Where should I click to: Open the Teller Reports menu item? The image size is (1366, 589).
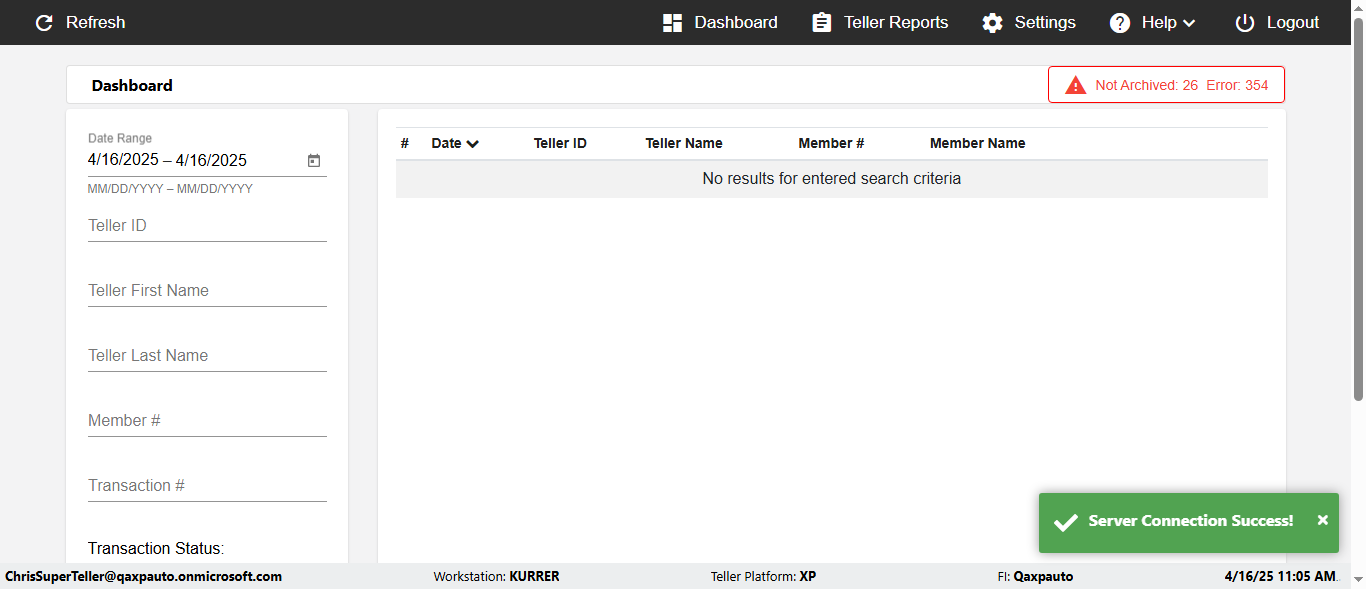point(880,23)
